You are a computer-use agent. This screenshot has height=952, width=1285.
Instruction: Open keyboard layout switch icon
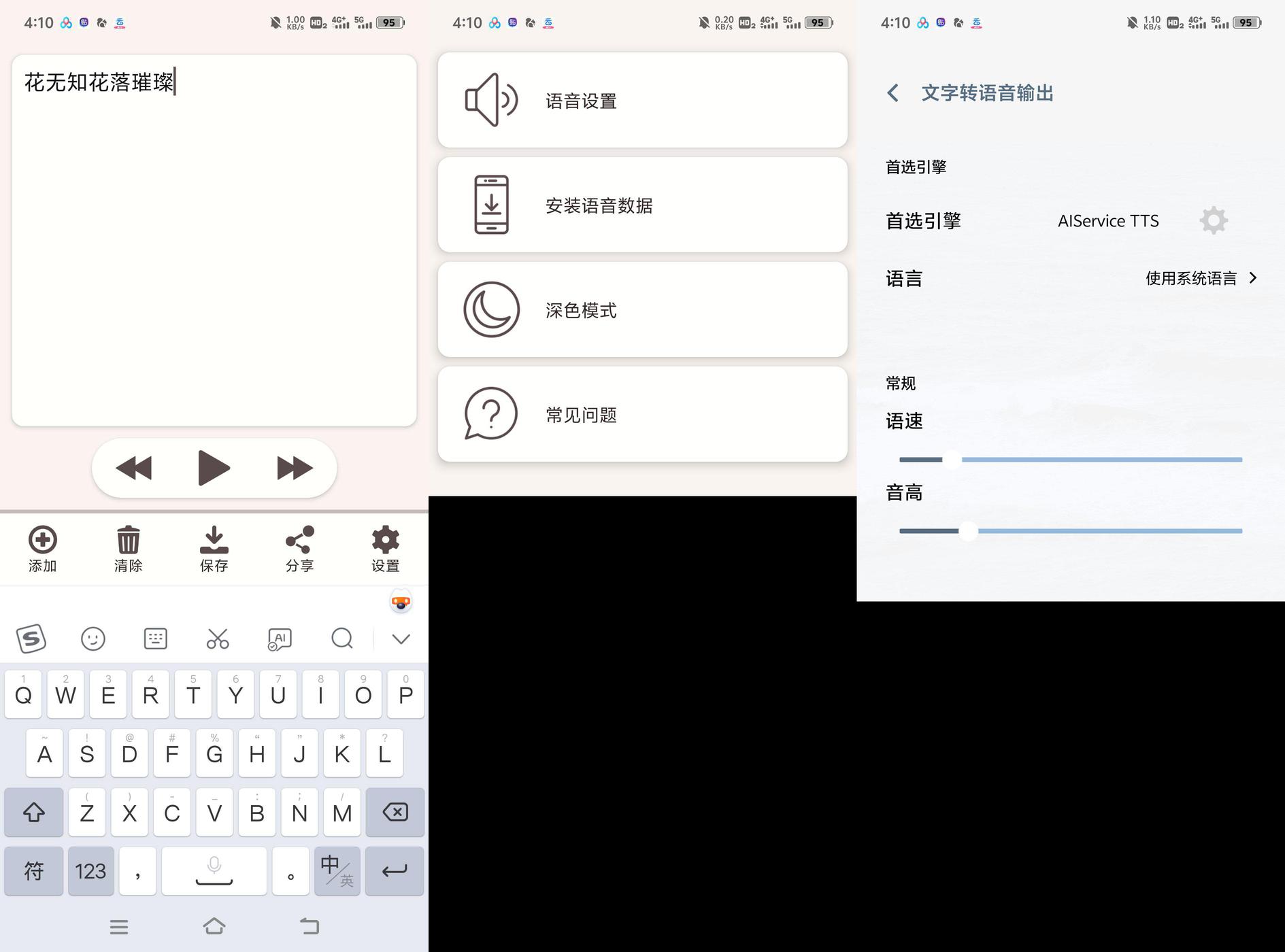click(x=156, y=639)
